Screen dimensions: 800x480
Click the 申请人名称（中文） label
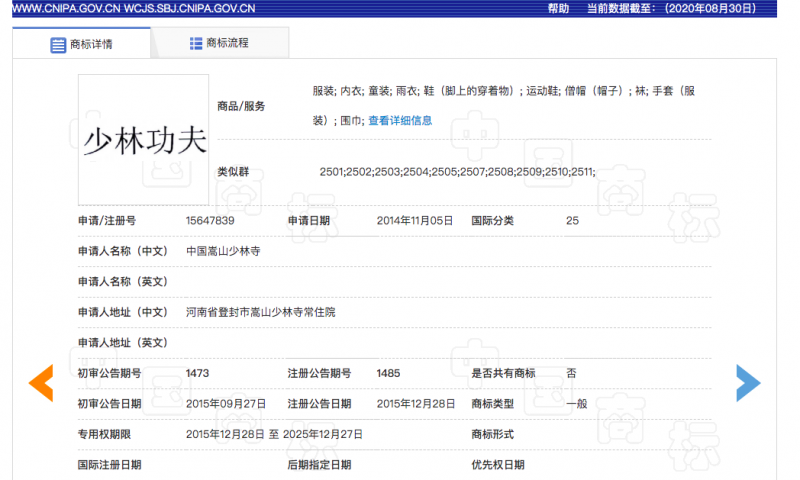click(x=123, y=251)
